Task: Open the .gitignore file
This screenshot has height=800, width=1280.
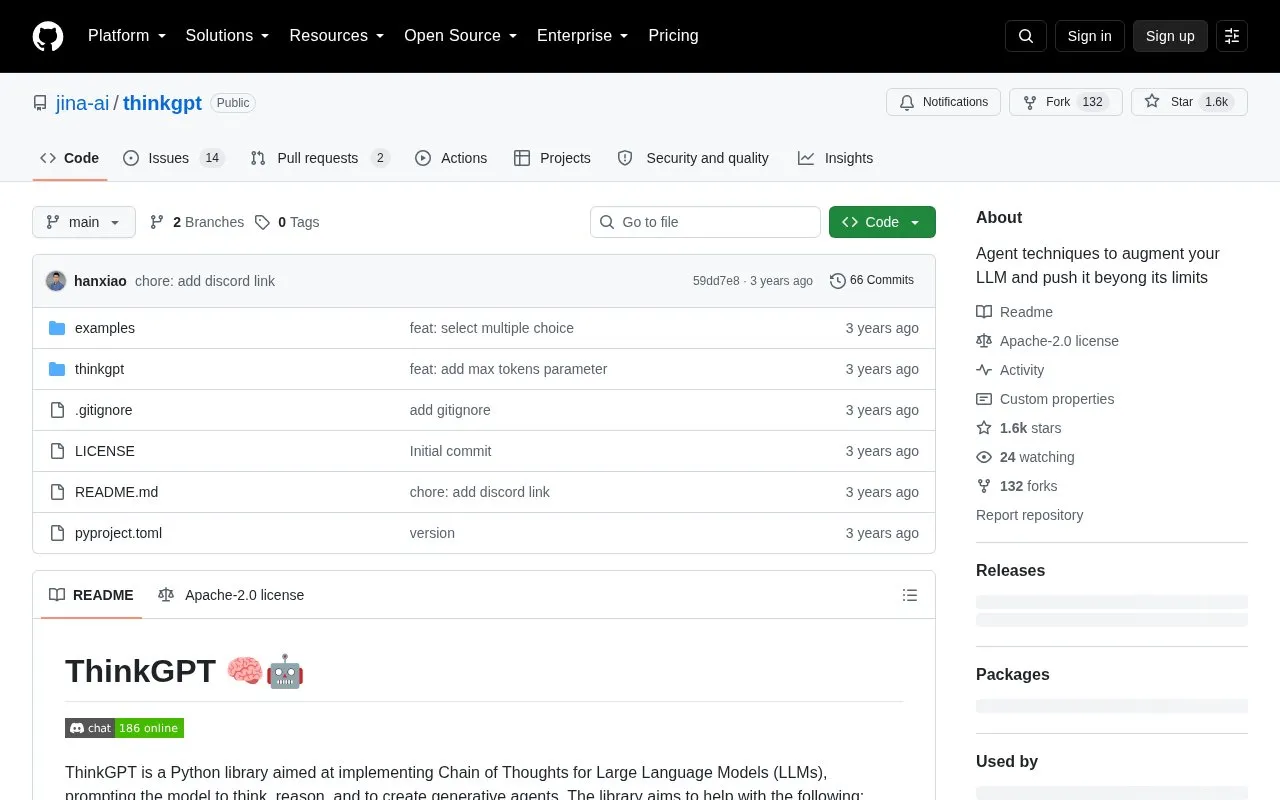Action: tap(103, 410)
